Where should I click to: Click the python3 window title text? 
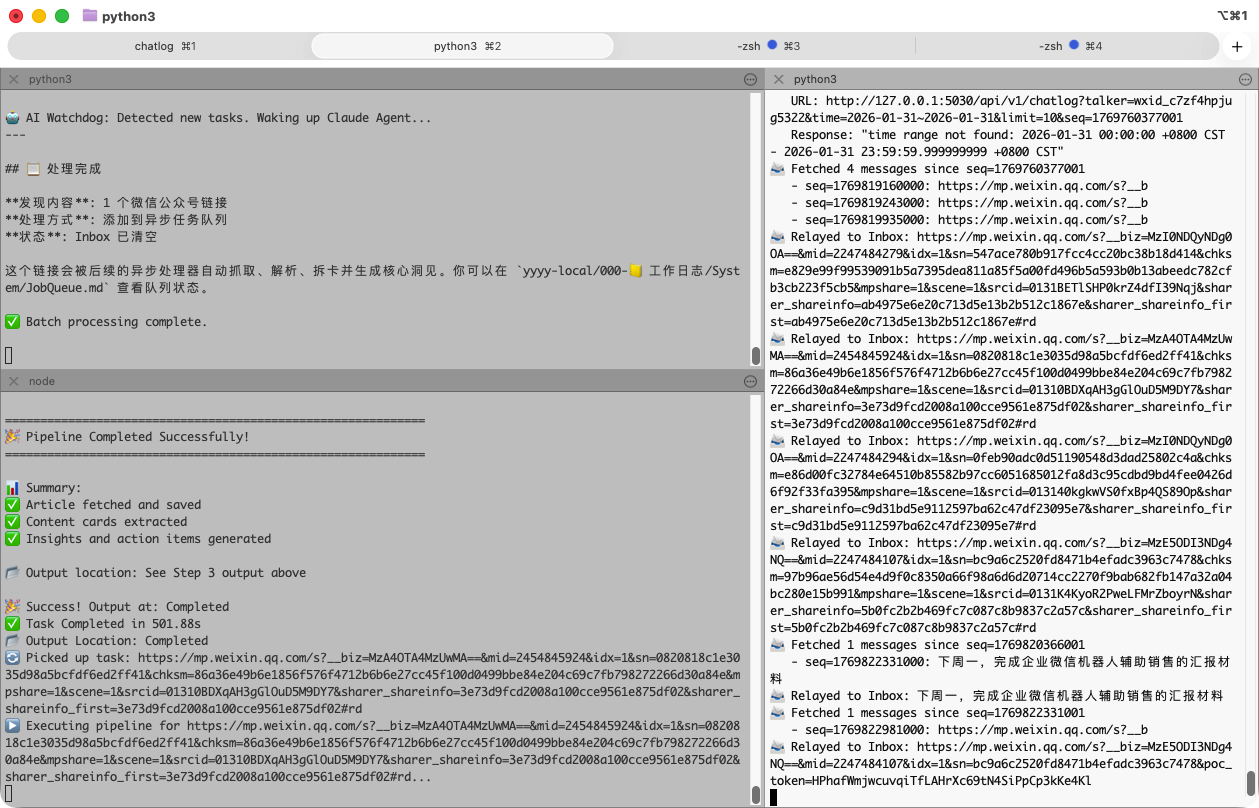click(128, 16)
